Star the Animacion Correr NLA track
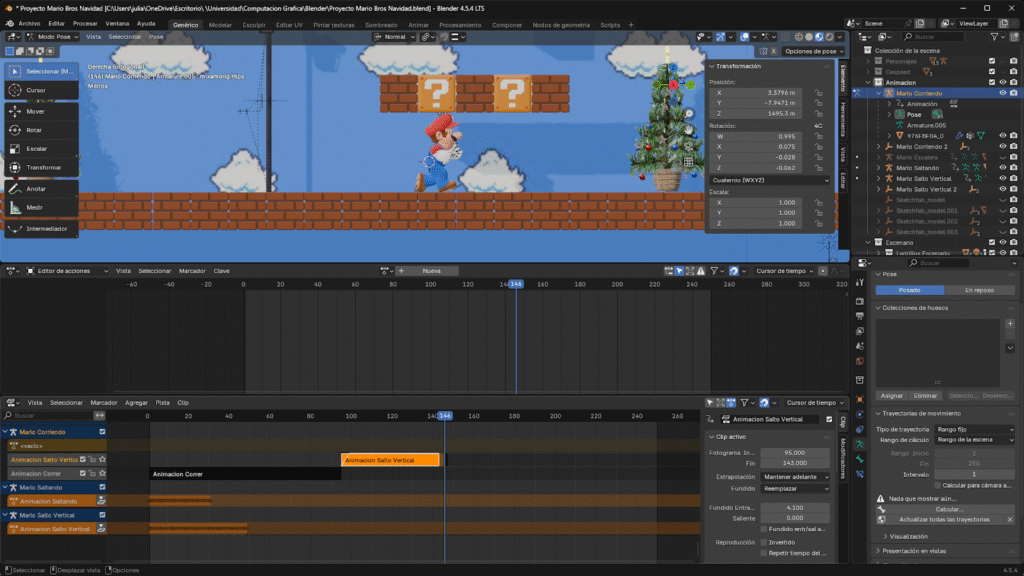This screenshot has height=576, width=1024. coord(102,473)
